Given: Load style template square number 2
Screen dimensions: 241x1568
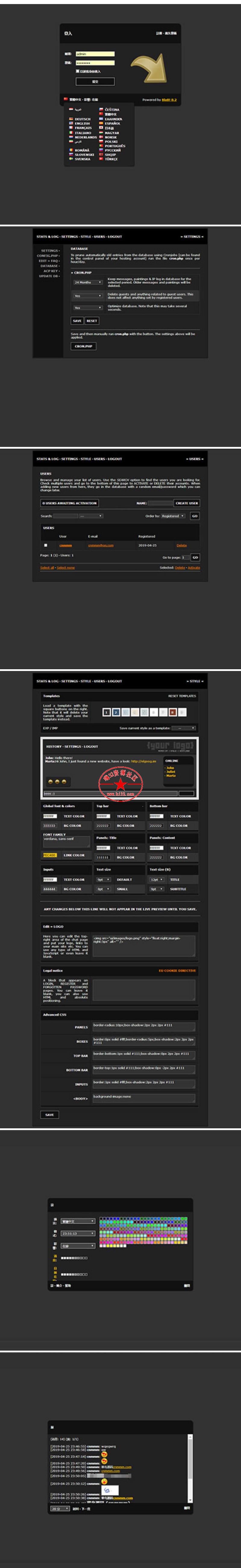Looking at the screenshot, I should coord(116,711).
